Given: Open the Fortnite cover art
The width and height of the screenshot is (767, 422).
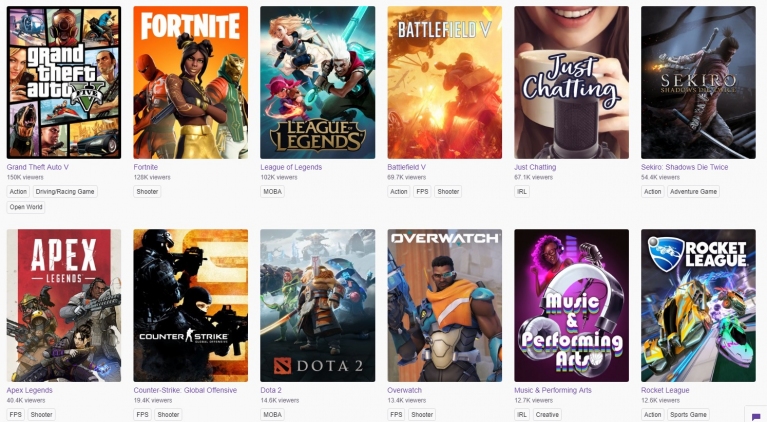Looking at the screenshot, I should [x=191, y=82].
